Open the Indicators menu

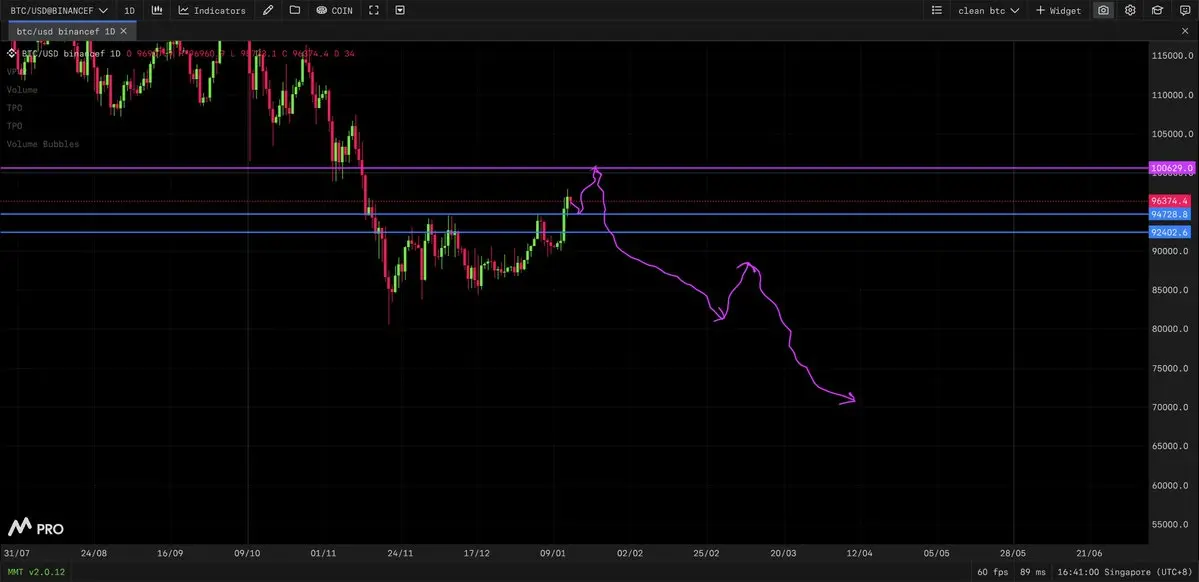pyautogui.click(x=212, y=11)
